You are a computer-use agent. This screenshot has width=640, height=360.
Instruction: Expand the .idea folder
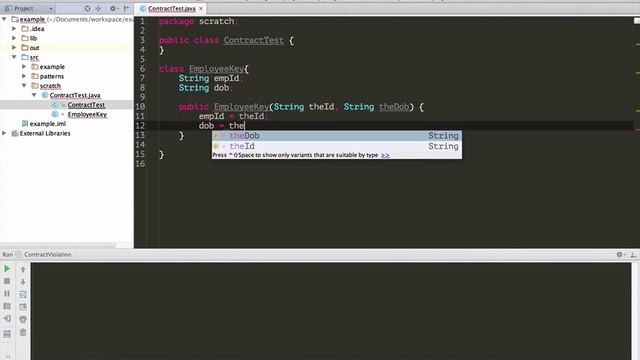pos(14,29)
